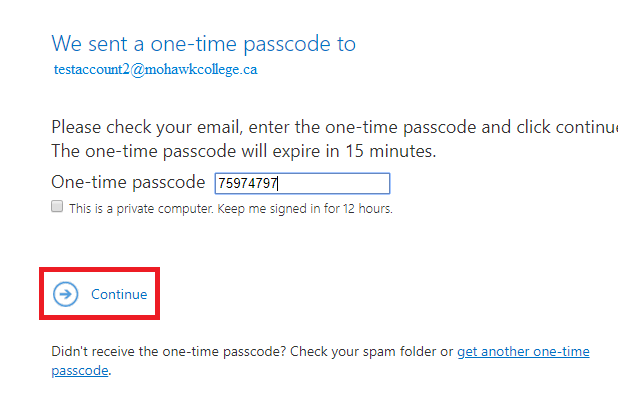618x406 pixels.
Task: Click the testaccount2@mohawkcollege.ca email address
Action: tap(156, 71)
